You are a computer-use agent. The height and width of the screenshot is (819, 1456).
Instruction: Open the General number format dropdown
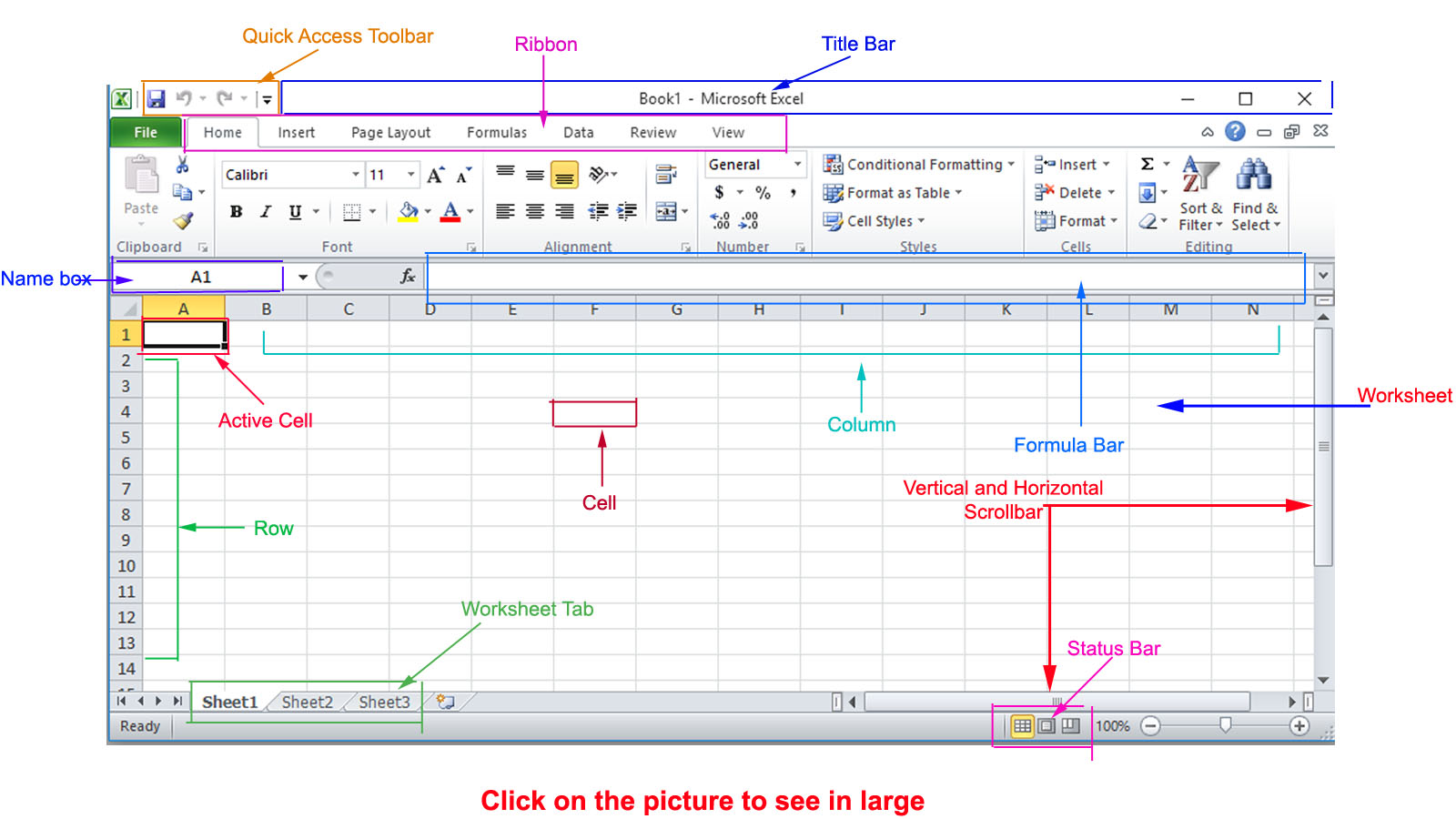(x=798, y=165)
